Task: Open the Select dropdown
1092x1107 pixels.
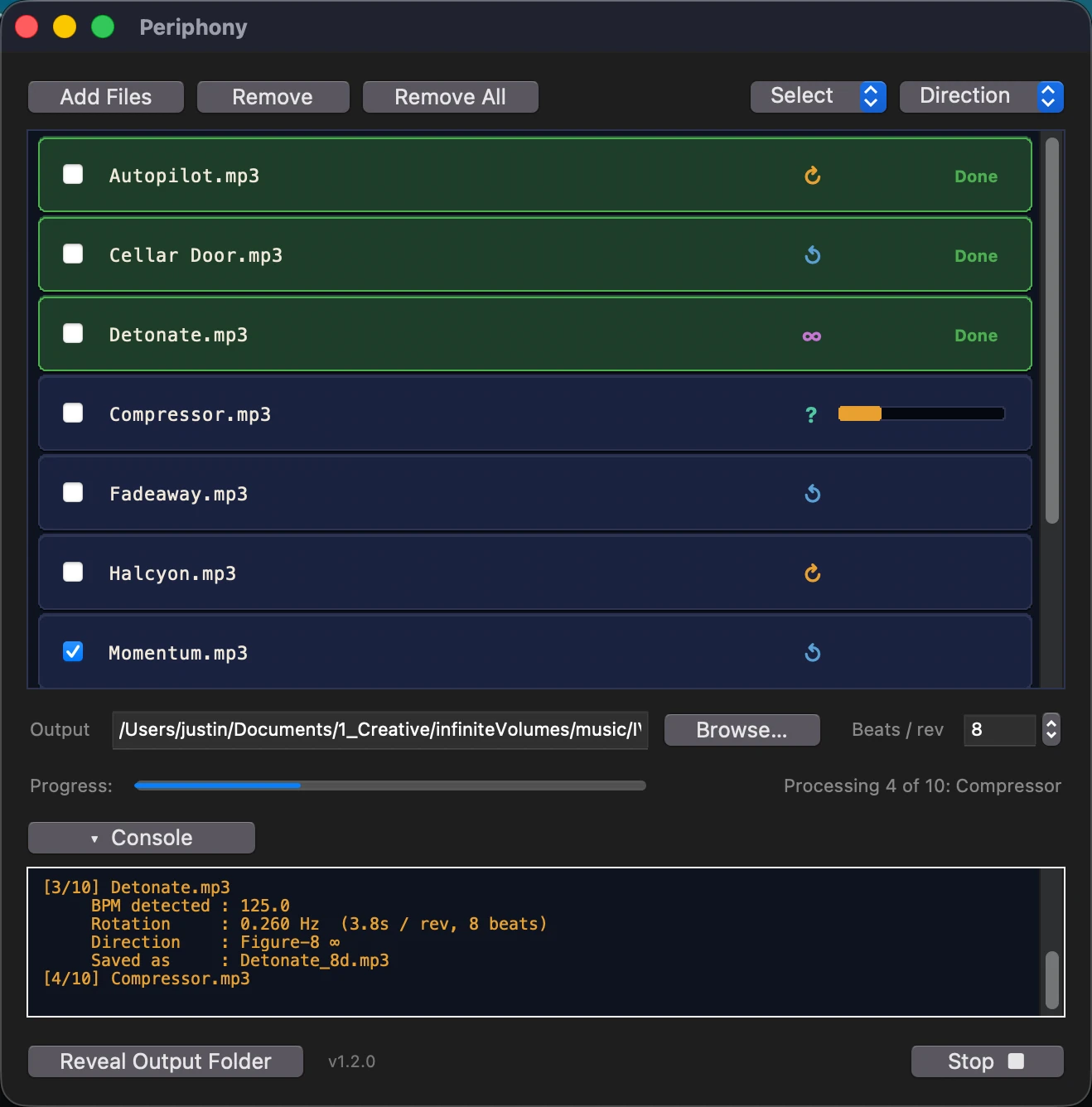Action: [819, 96]
